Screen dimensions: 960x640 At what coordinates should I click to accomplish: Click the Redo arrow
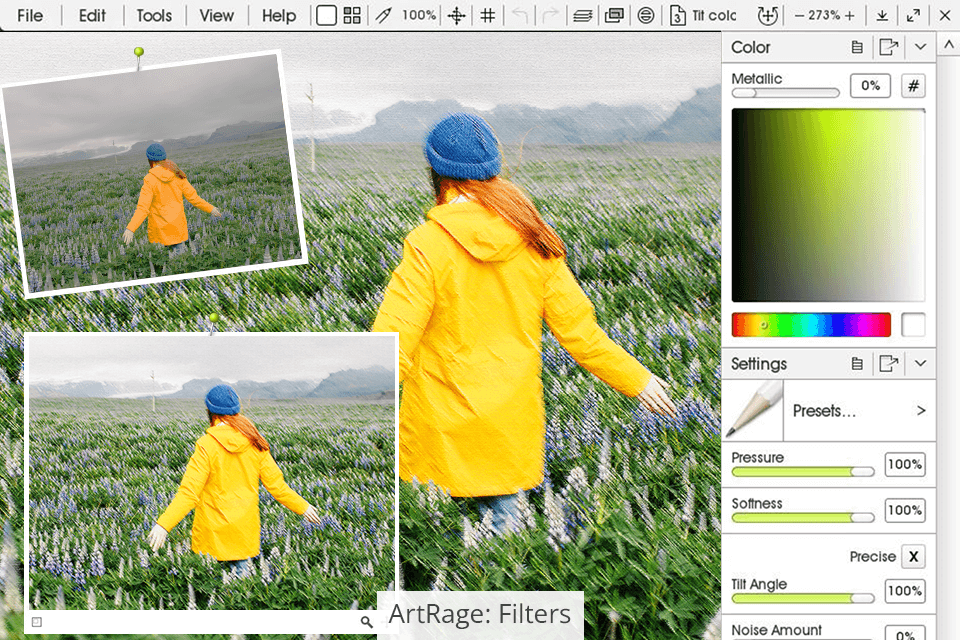(x=550, y=15)
